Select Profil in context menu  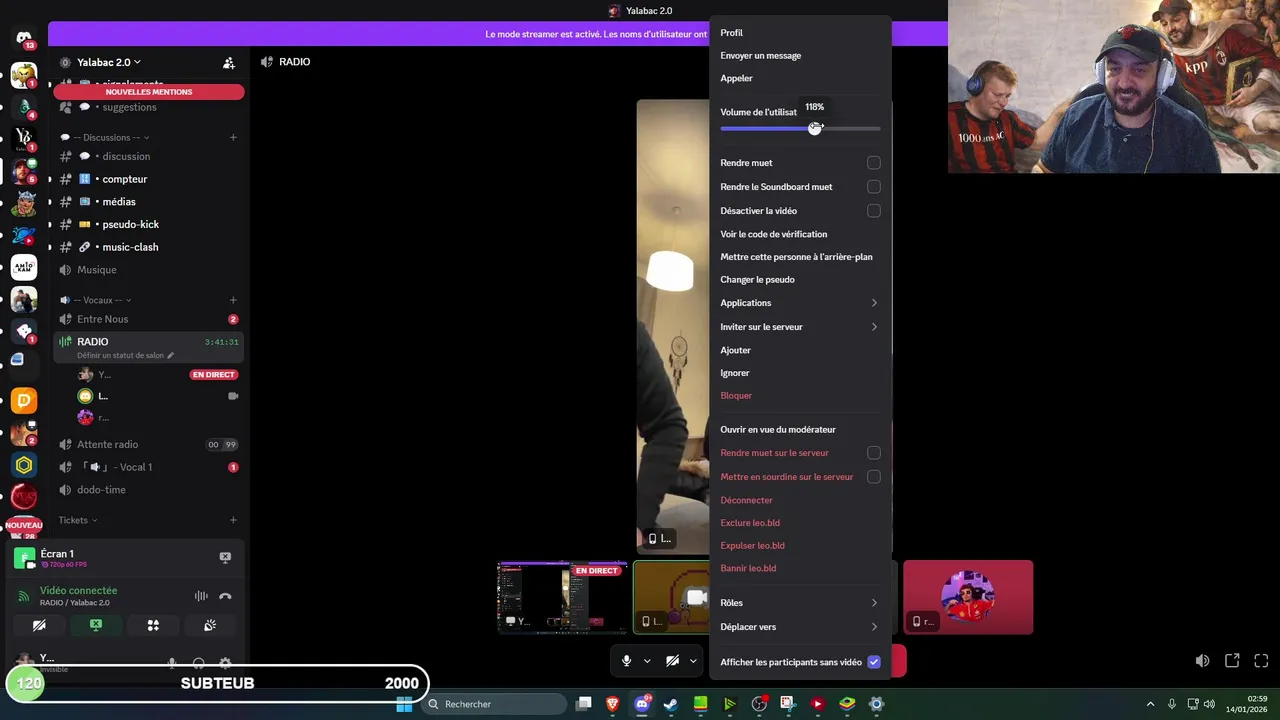pos(731,33)
